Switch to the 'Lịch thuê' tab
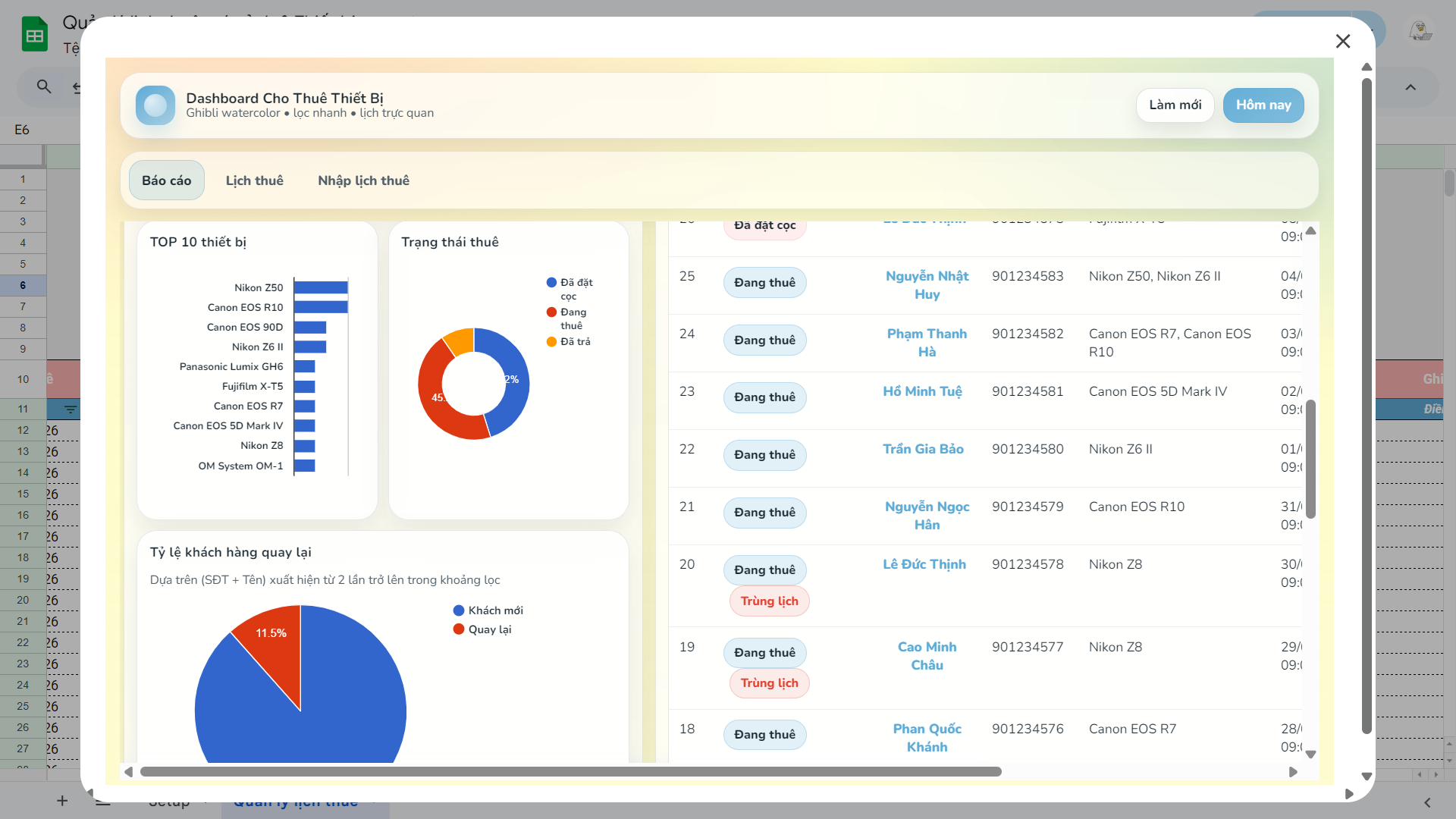This screenshot has height=819, width=1456. 254,180
